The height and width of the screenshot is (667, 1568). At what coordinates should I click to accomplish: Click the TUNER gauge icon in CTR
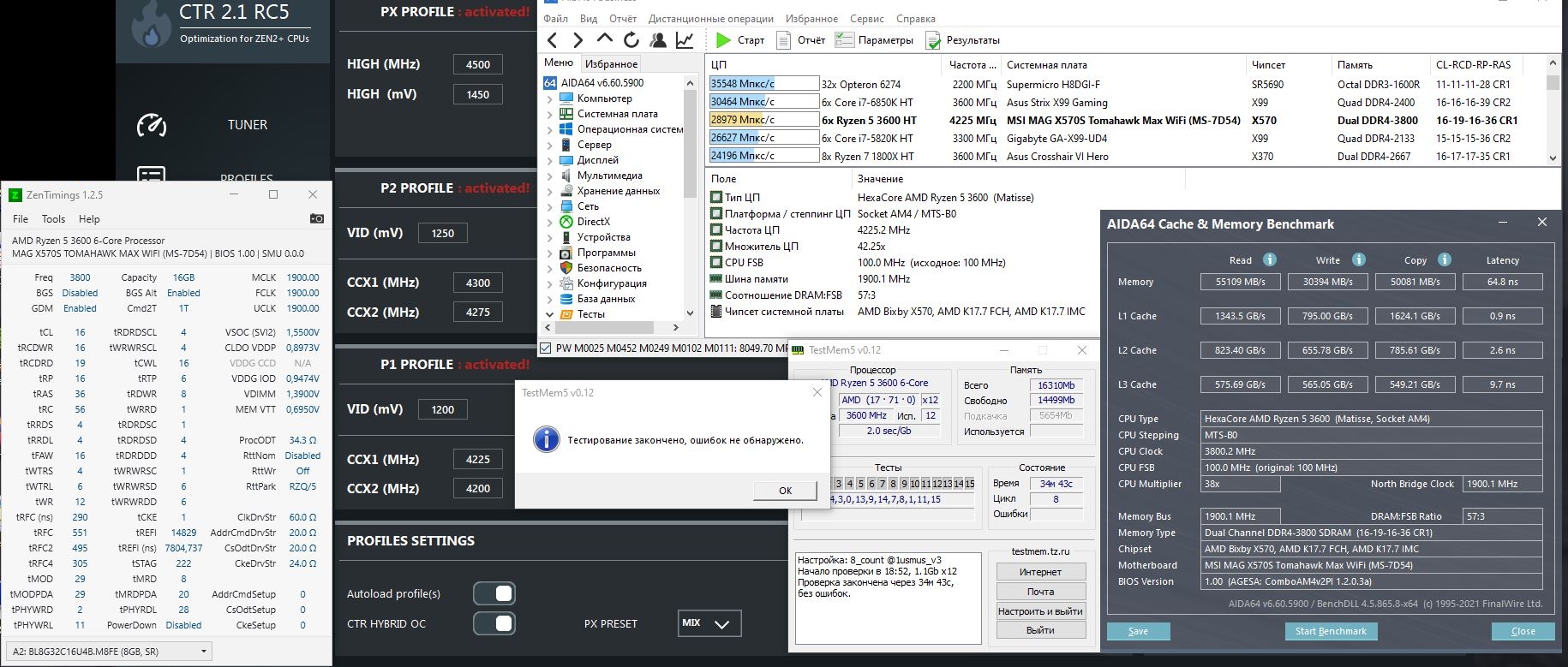click(x=152, y=125)
